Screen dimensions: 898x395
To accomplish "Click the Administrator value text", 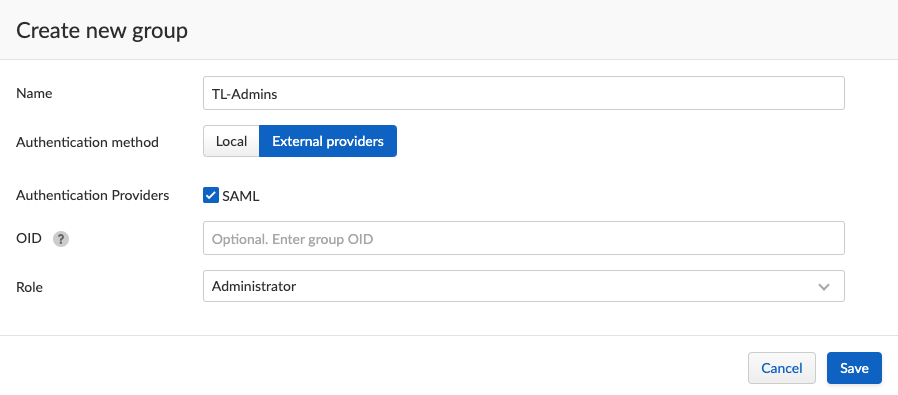I will 254,286.
